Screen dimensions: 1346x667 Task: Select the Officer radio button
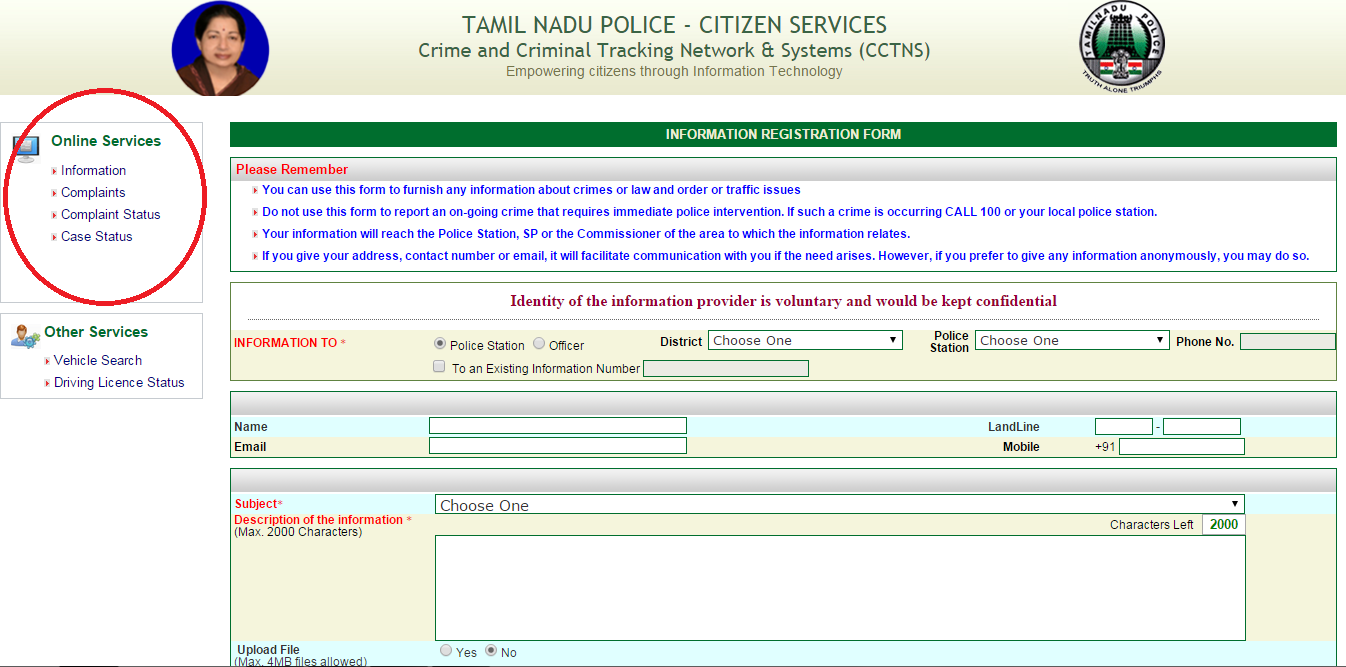click(539, 344)
